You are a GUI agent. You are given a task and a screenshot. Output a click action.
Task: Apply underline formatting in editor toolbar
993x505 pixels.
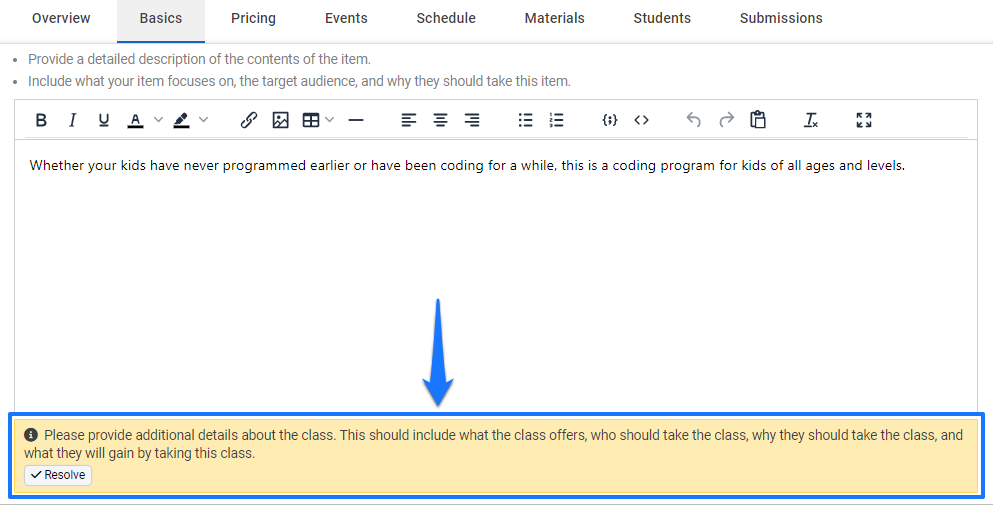(104, 120)
